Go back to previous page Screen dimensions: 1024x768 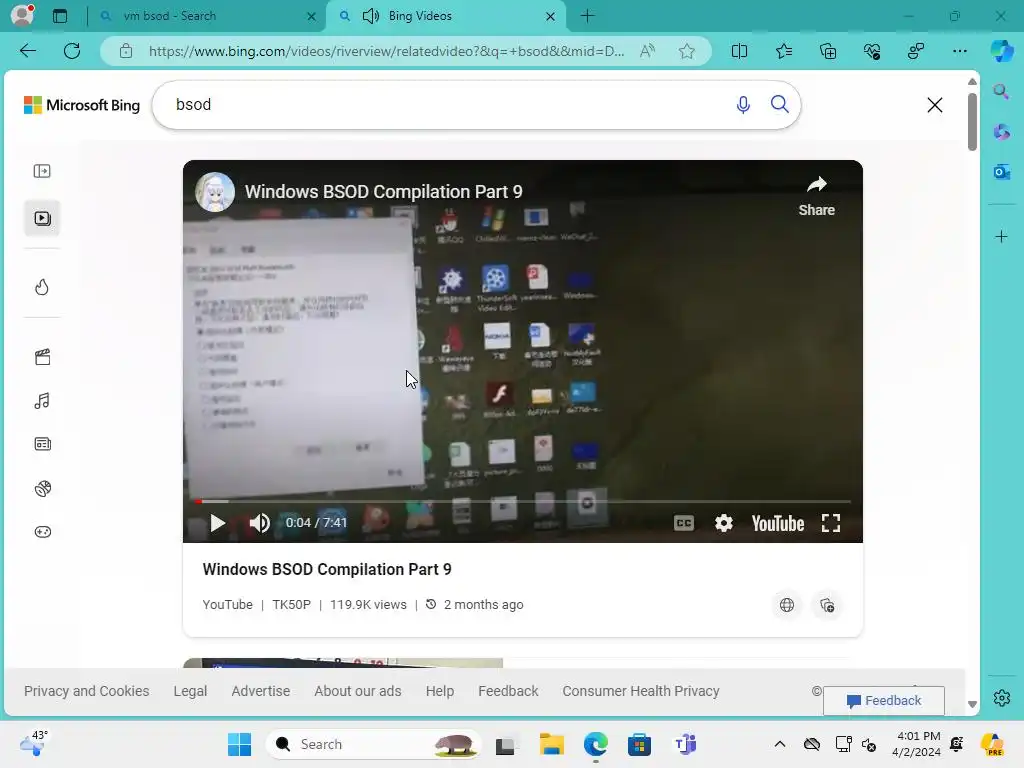point(28,51)
